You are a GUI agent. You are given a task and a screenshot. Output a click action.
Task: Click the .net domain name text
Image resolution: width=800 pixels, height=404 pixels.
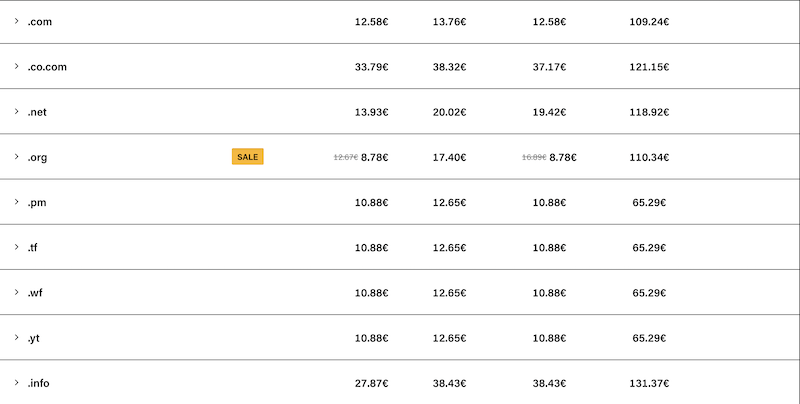pyautogui.click(x=37, y=112)
